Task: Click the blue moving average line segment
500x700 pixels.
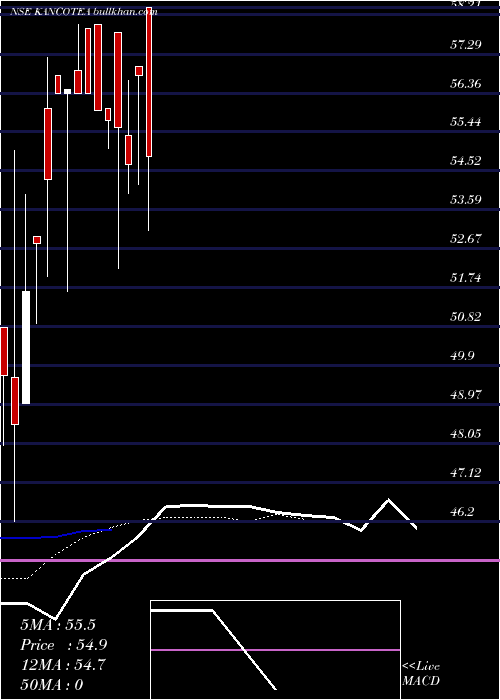Action: point(56,534)
